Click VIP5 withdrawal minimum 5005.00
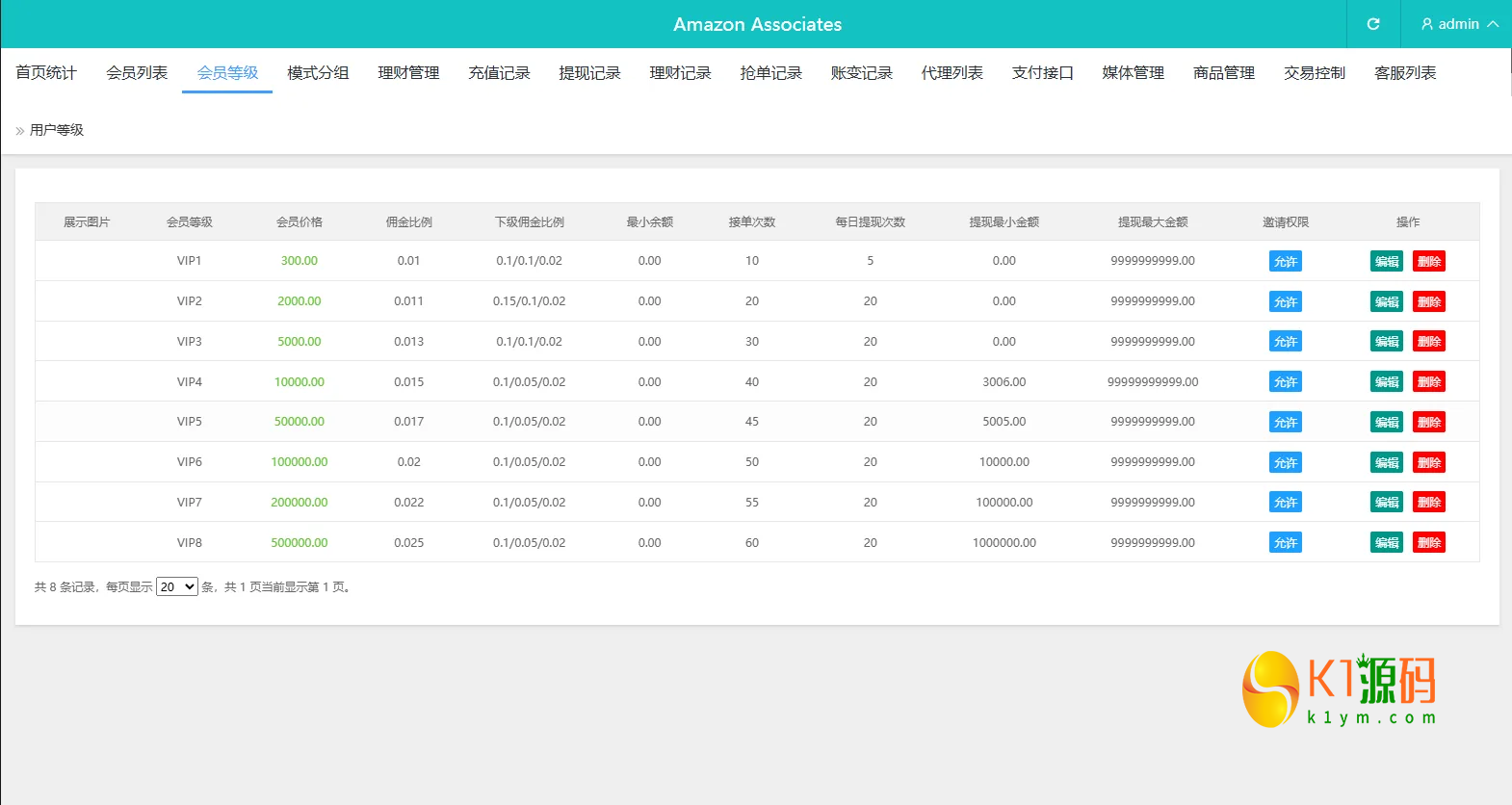This screenshot has width=1512, height=805. coord(1004,422)
